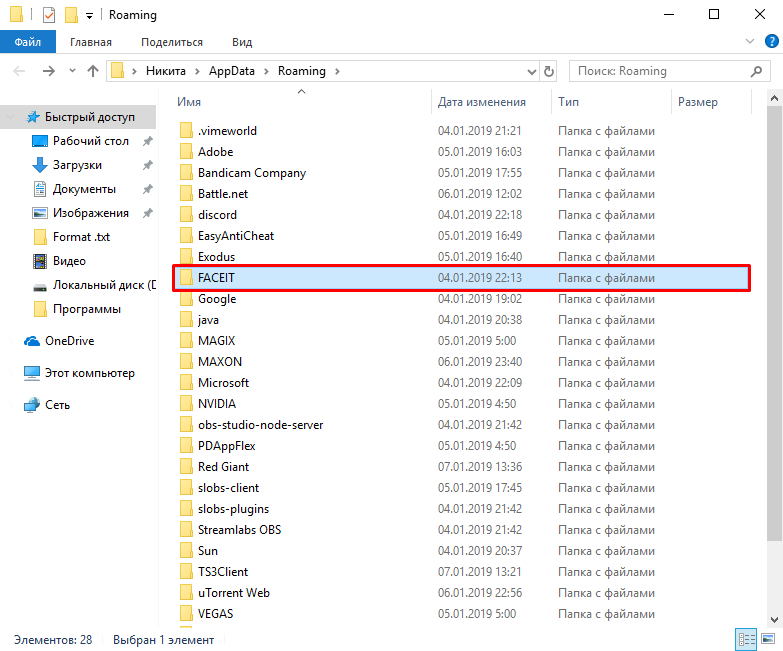Screen dimensions: 783x651
Task: Select Изображения in navigation pane
Action: point(91,213)
